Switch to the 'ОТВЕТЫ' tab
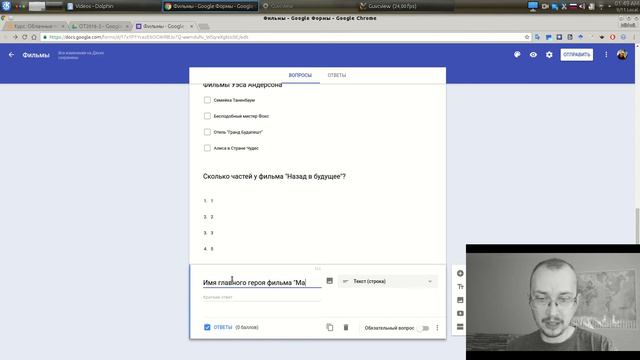This screenshot has height=360, width=640. pos(337,76)
